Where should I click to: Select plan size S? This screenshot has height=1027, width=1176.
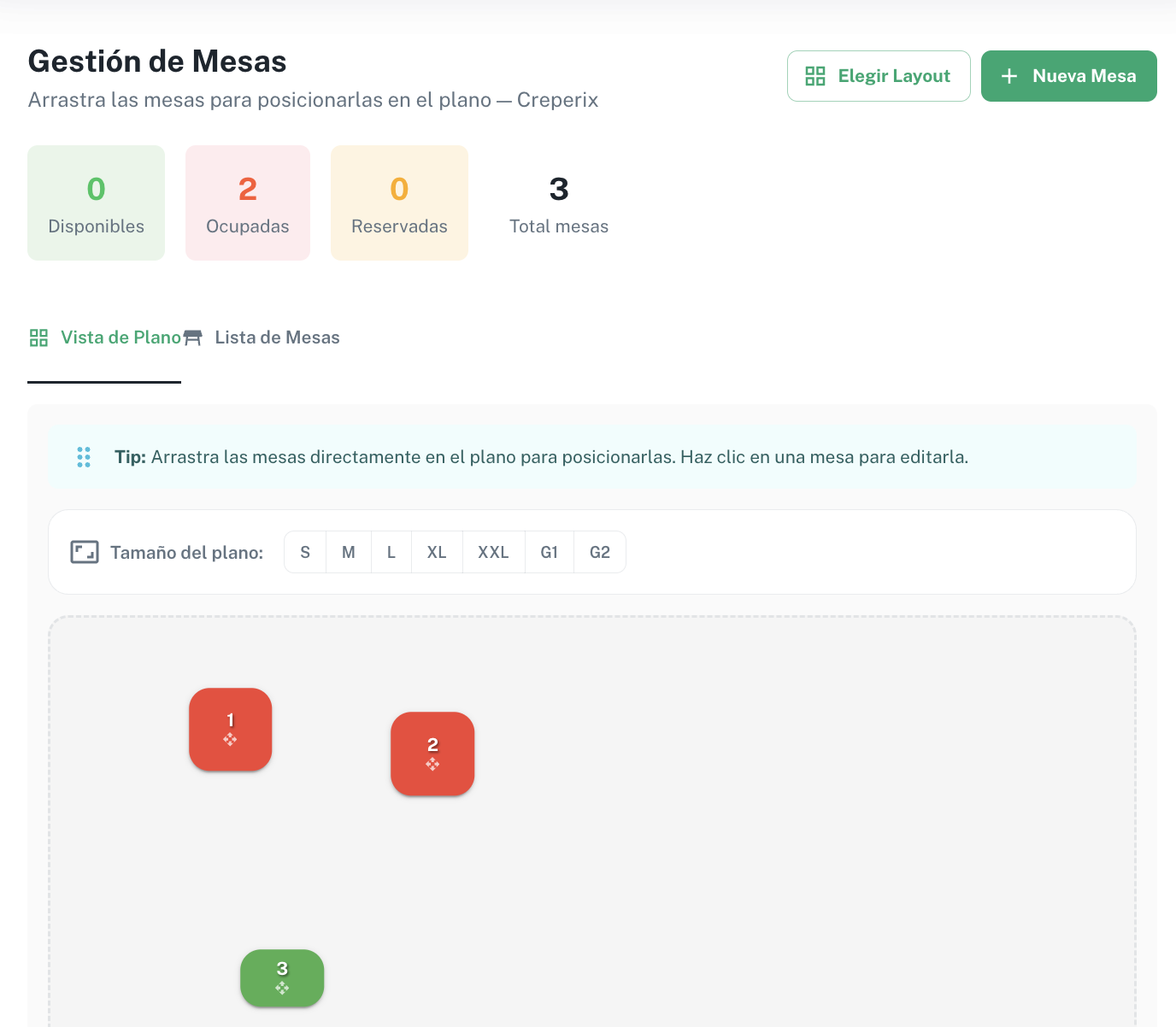(305, 552)
